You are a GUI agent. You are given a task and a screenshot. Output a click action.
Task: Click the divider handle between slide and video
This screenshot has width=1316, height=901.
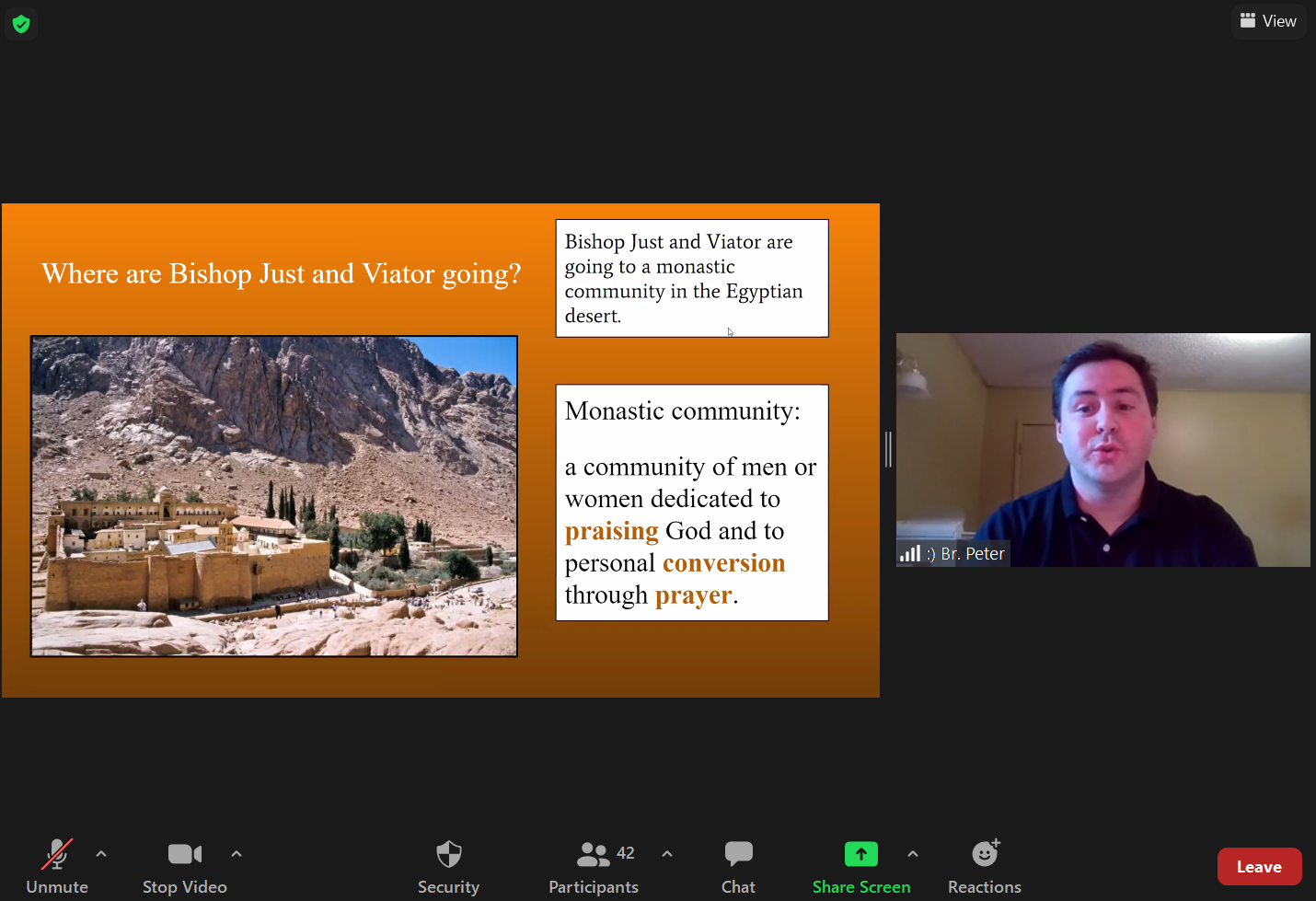click(x=888, y=449)
